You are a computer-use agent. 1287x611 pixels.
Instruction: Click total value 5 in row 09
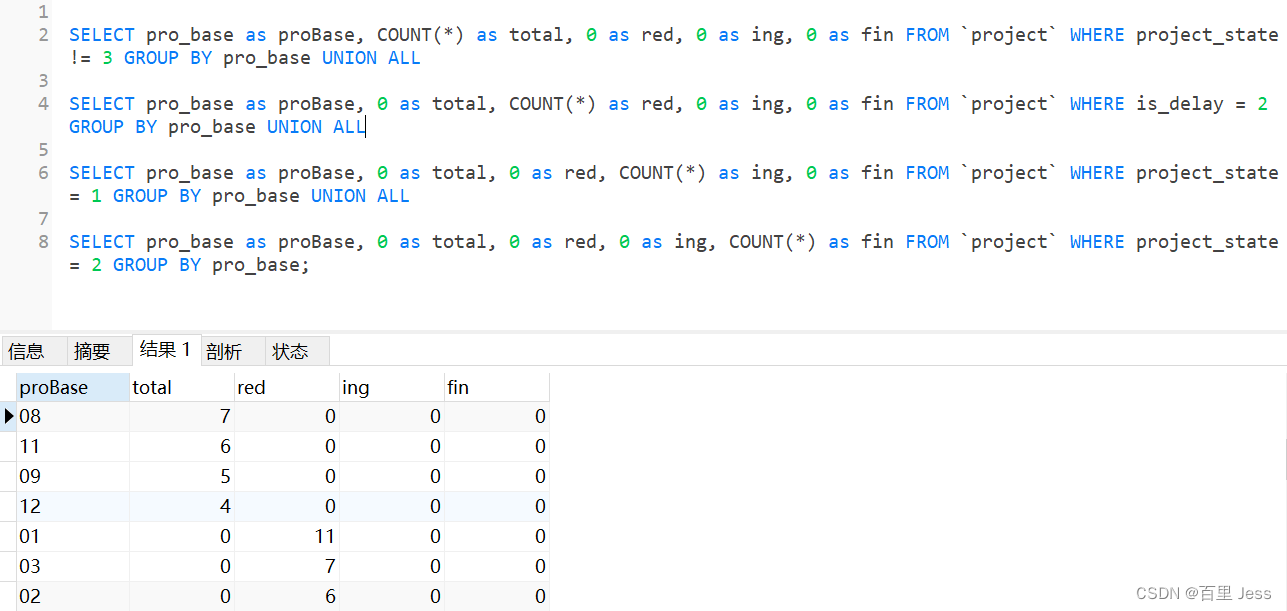182,476
